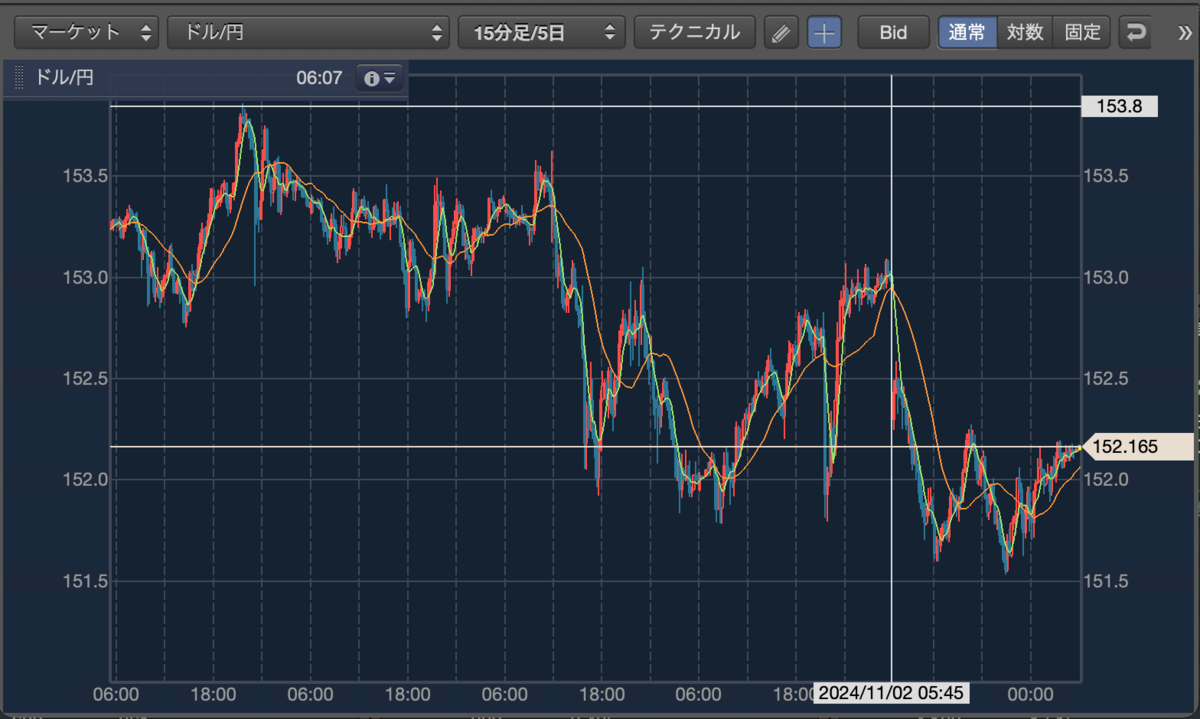
Task: Open the info dropdown in ドル/円 panel
Action: [x=380, y=78]
